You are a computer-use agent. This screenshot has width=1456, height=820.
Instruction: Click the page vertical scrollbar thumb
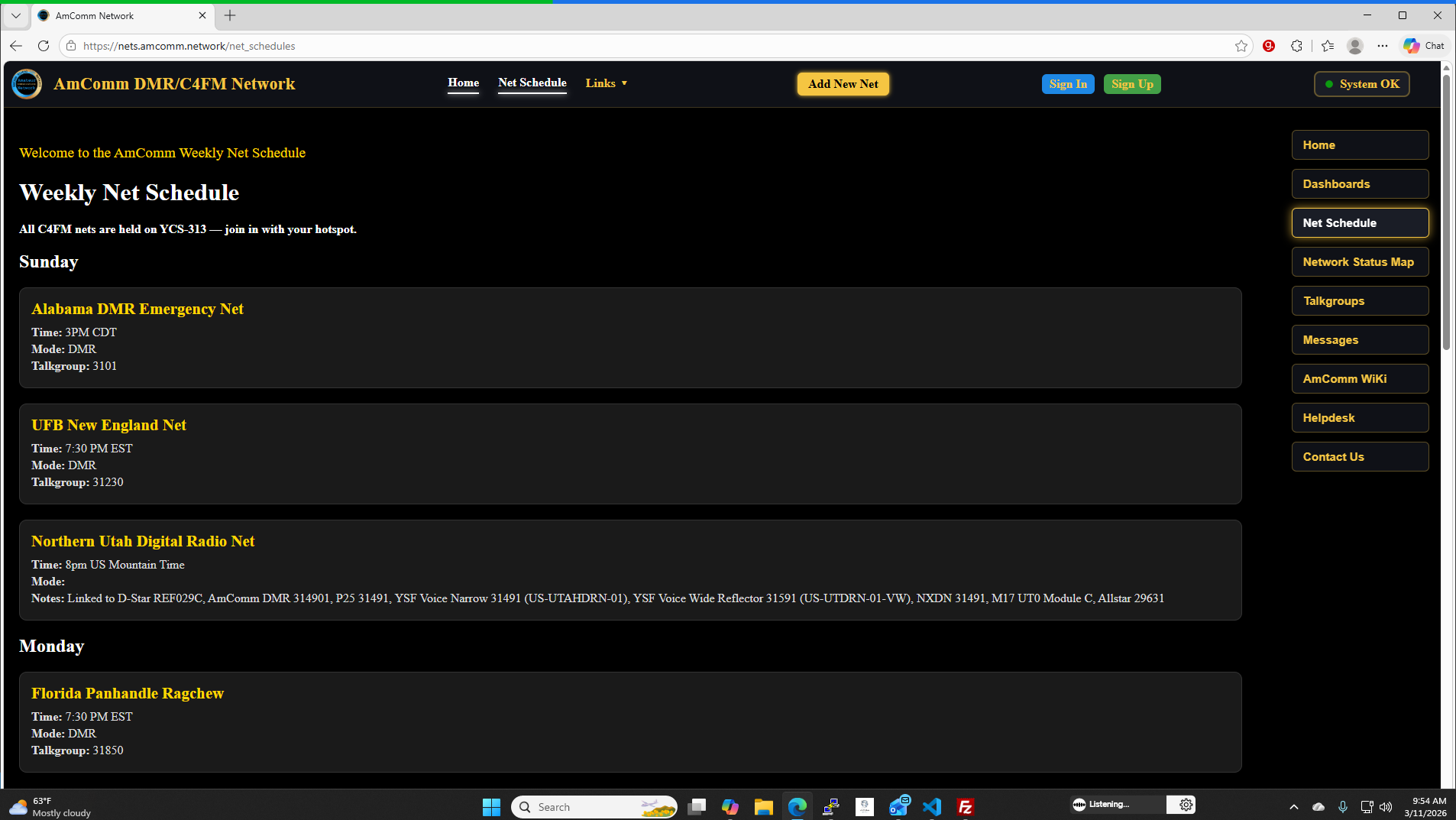pos(1445,214)
